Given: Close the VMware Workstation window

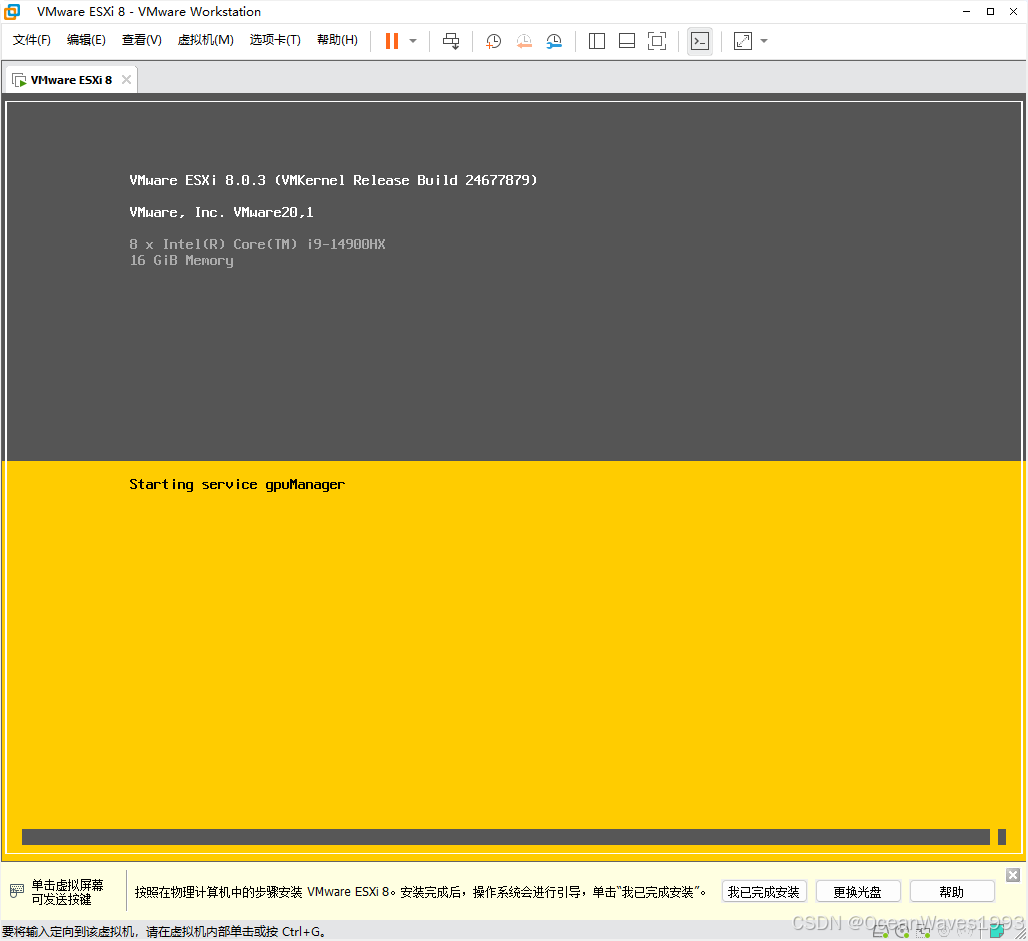Looking at the screenshot, I should tap(1013, 11).
